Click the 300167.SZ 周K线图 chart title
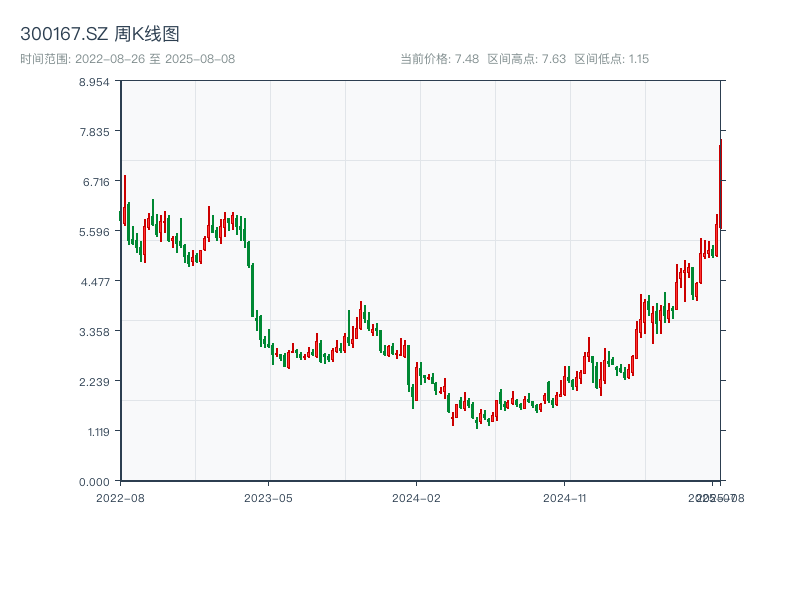Viewport: 800px width, 600px height. [x=100, y=35]
